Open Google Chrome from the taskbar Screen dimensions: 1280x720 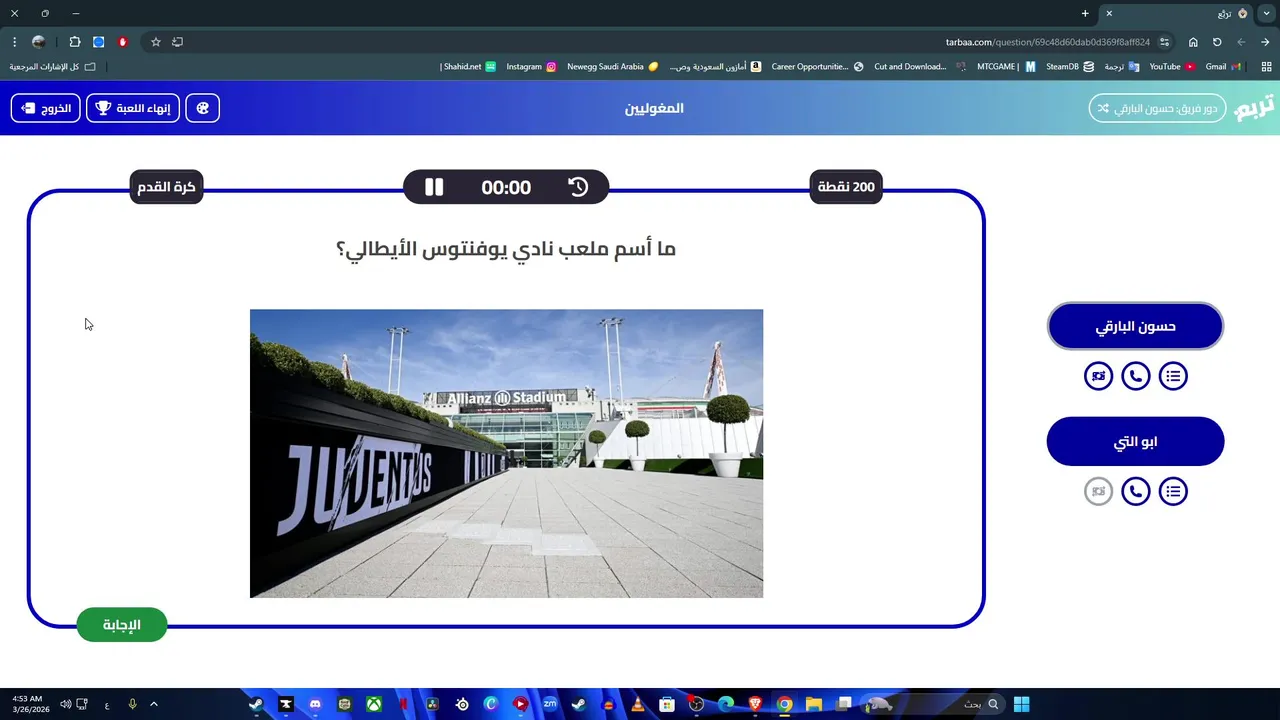[x=785, y=704]
